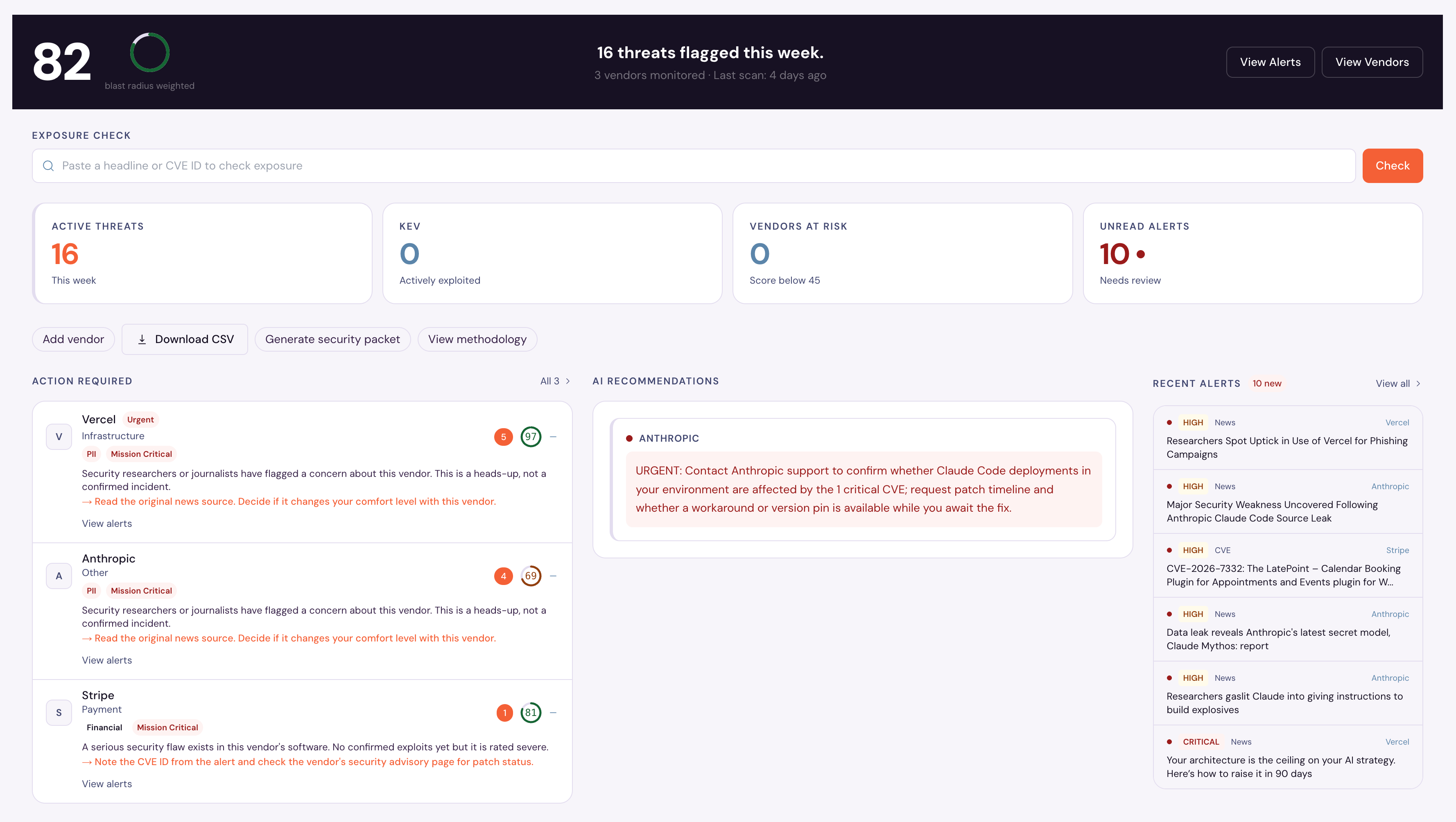The image size is (1456, 822).
Task: Click the Stripe vendor label on CVE alert
Action: (x=1397, y=550)
